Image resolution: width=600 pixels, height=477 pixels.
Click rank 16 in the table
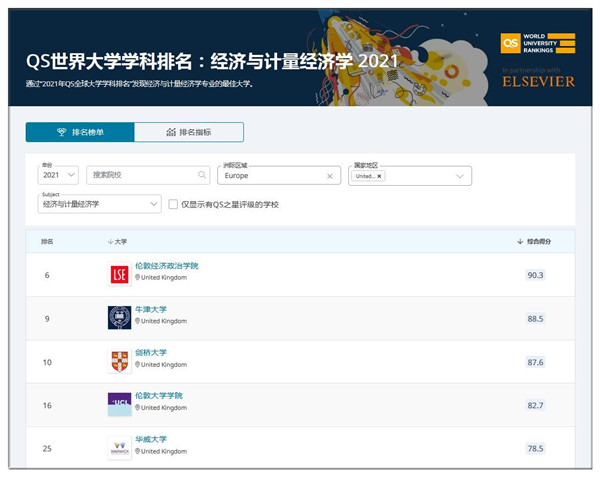(x=47, y=405)
